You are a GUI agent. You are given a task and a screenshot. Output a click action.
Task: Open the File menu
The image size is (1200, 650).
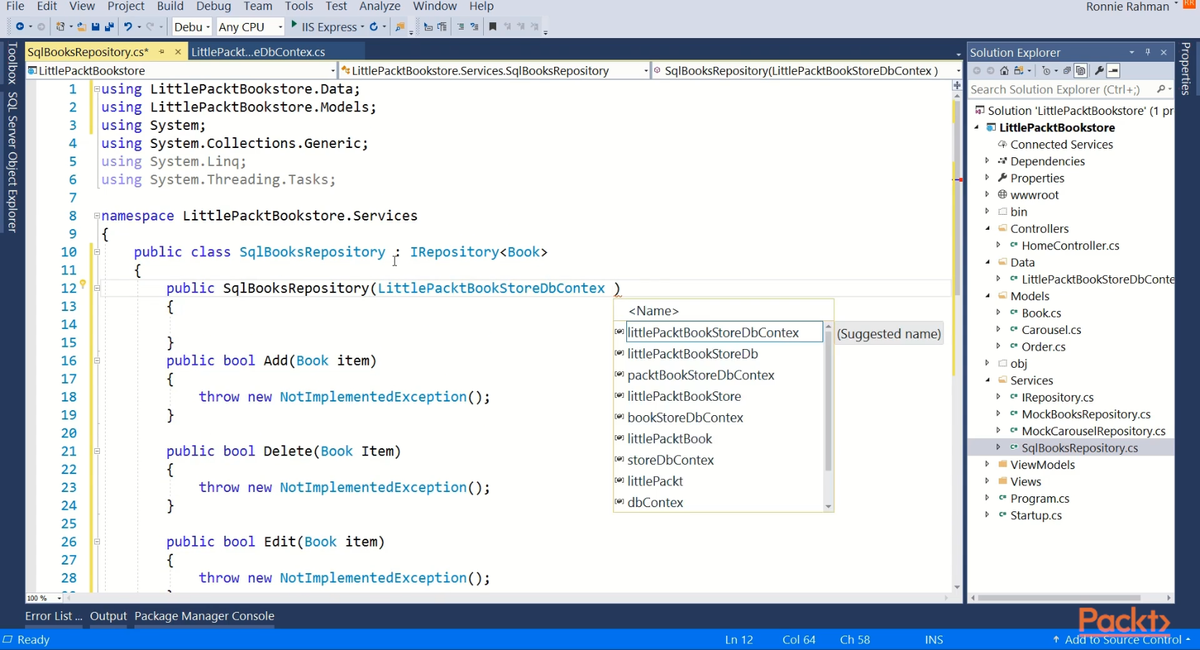point(15,6)
